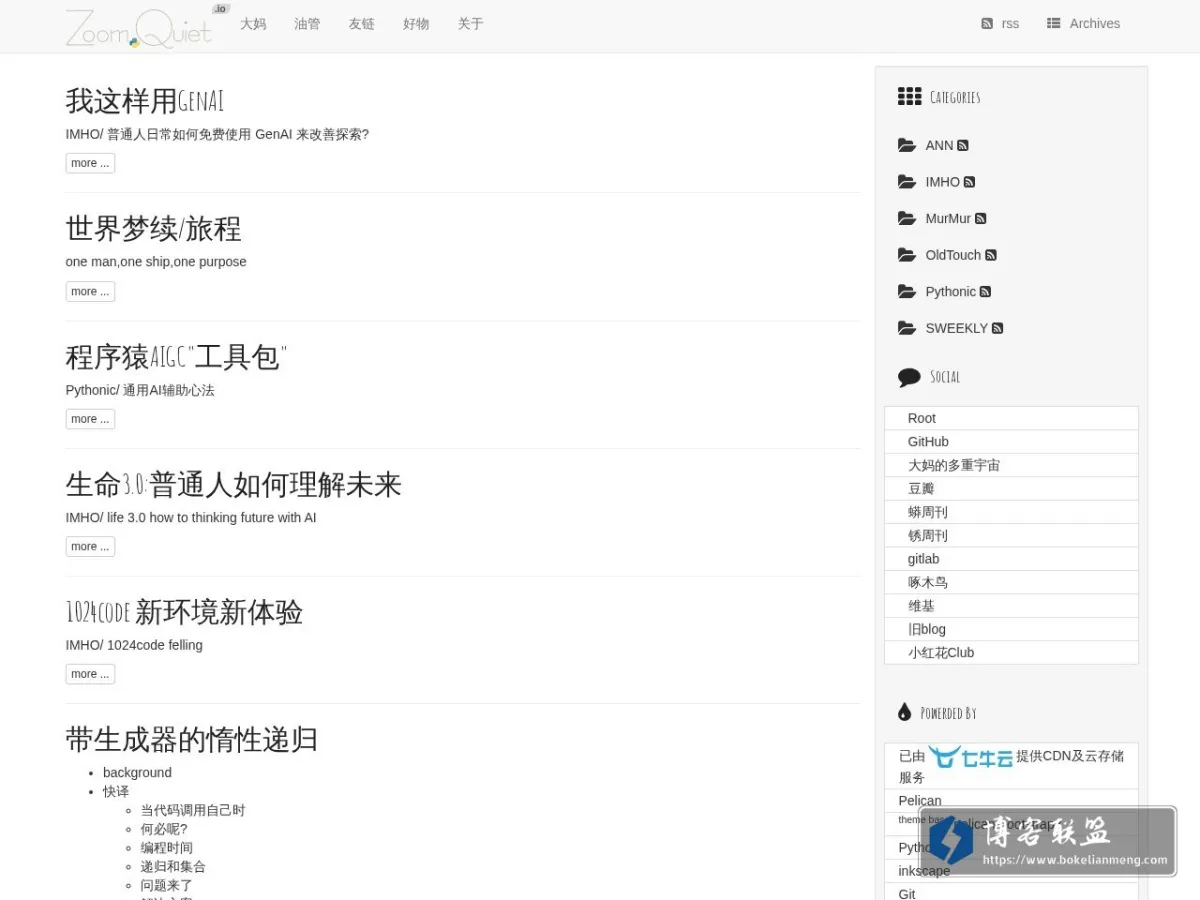This screenshot has width=1200, height=900.
Task: Click the RSS feed icon in navbar
Action: 987,24
